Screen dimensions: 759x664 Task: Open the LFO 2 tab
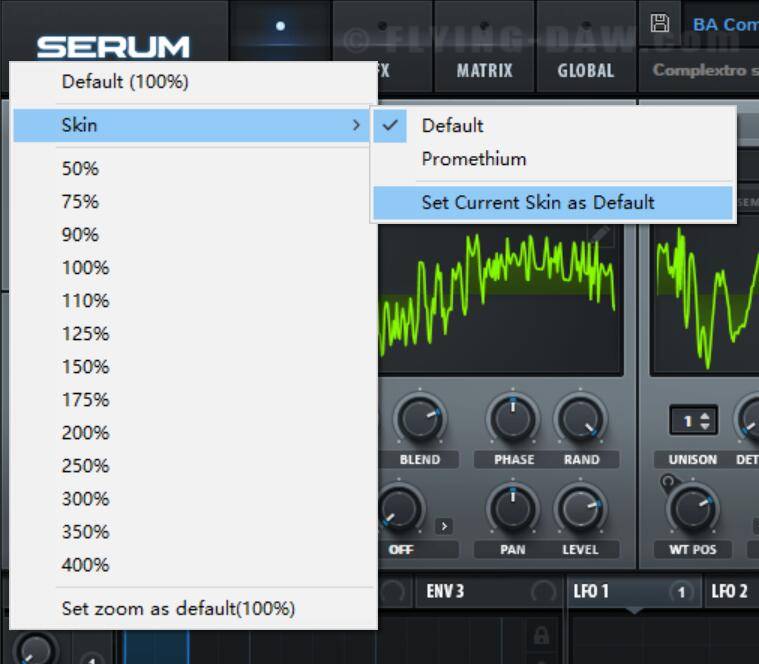(731, 591)
